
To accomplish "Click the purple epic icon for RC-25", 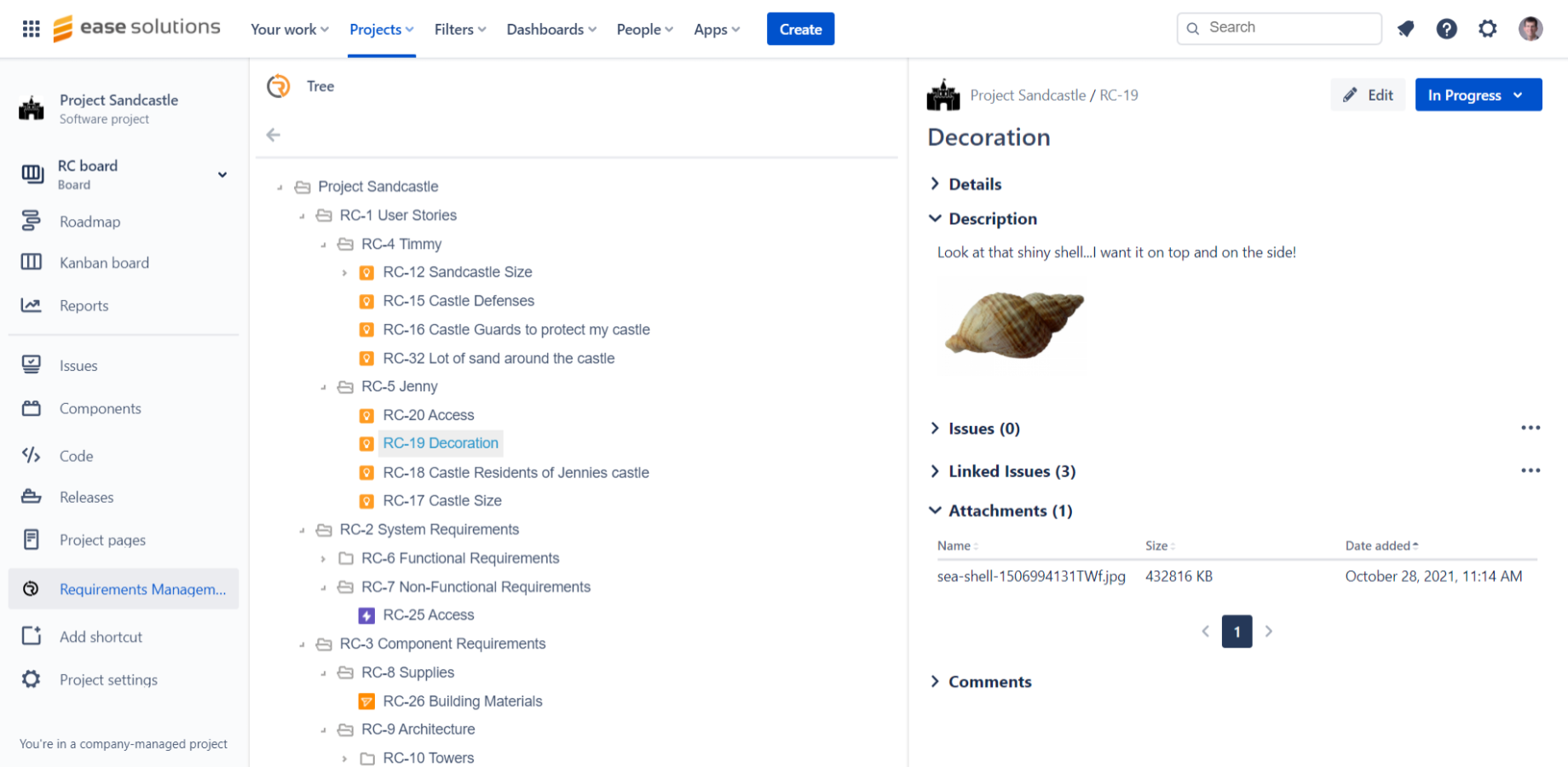I will [x=366, y=615].
